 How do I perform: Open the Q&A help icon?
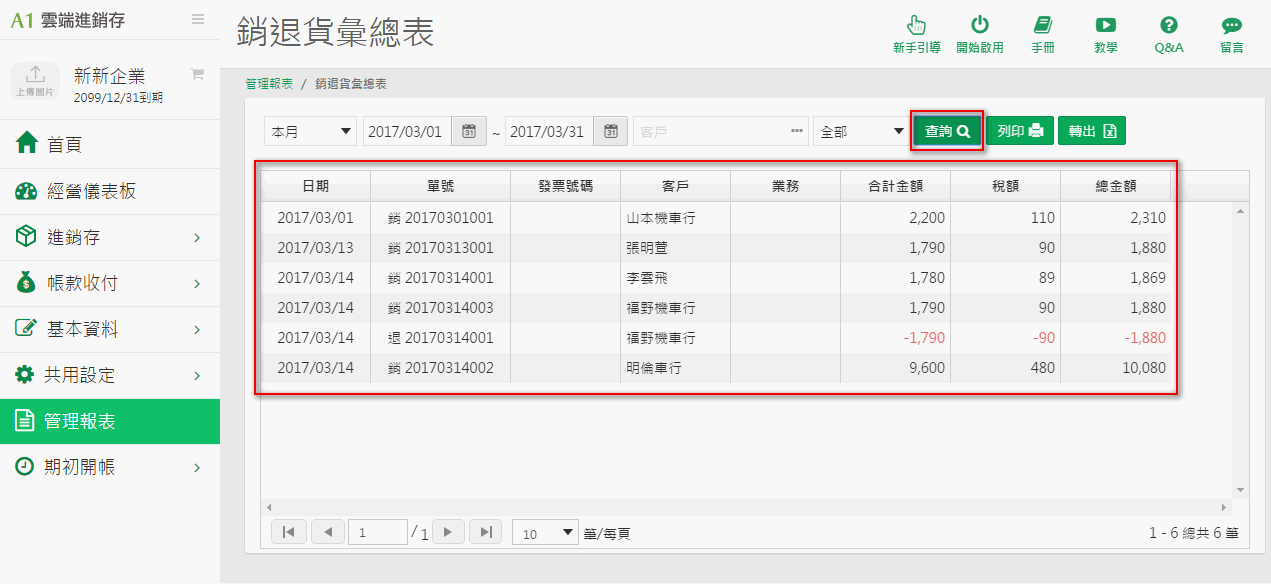(x=1168, y=34)
